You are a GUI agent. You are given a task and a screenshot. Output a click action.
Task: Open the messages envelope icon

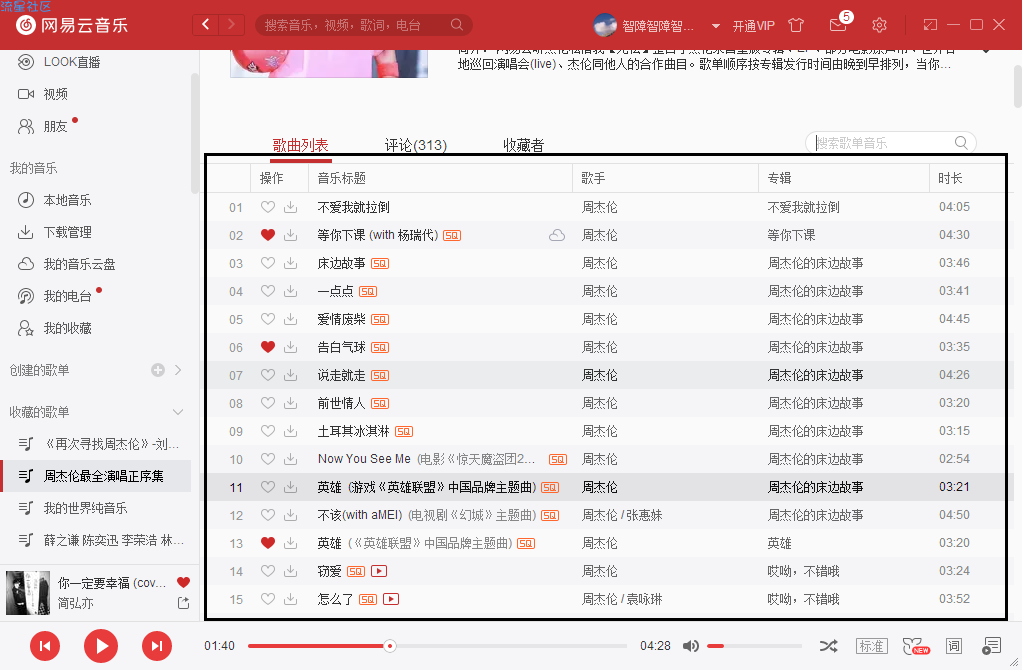838,25
